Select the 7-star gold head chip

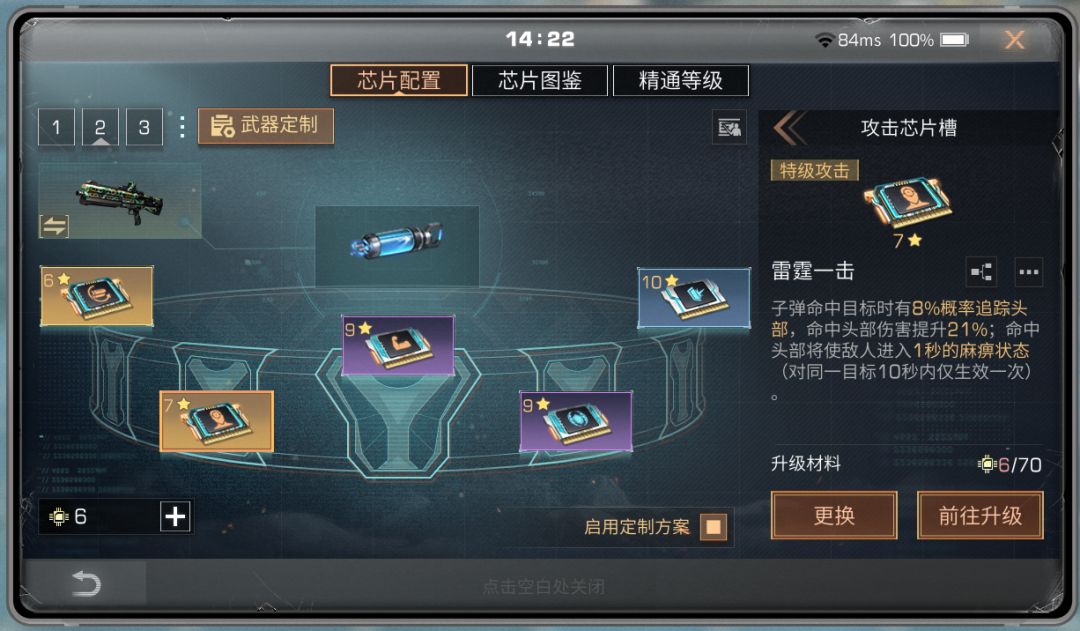(216, 421)
